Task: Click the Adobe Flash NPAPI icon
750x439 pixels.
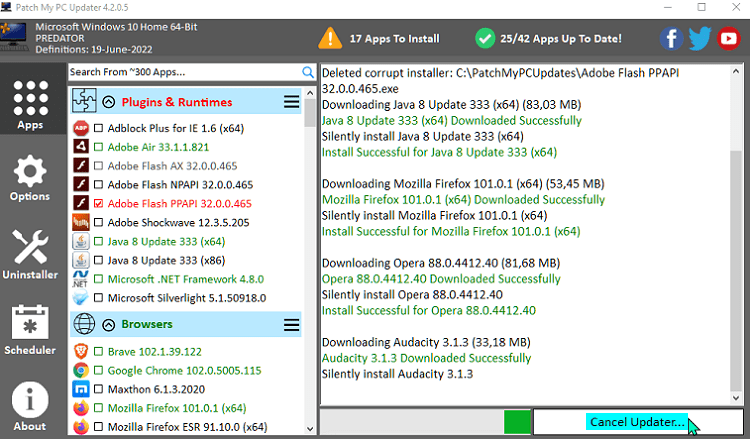Action: pyautogui.click(x=81, y=185)
